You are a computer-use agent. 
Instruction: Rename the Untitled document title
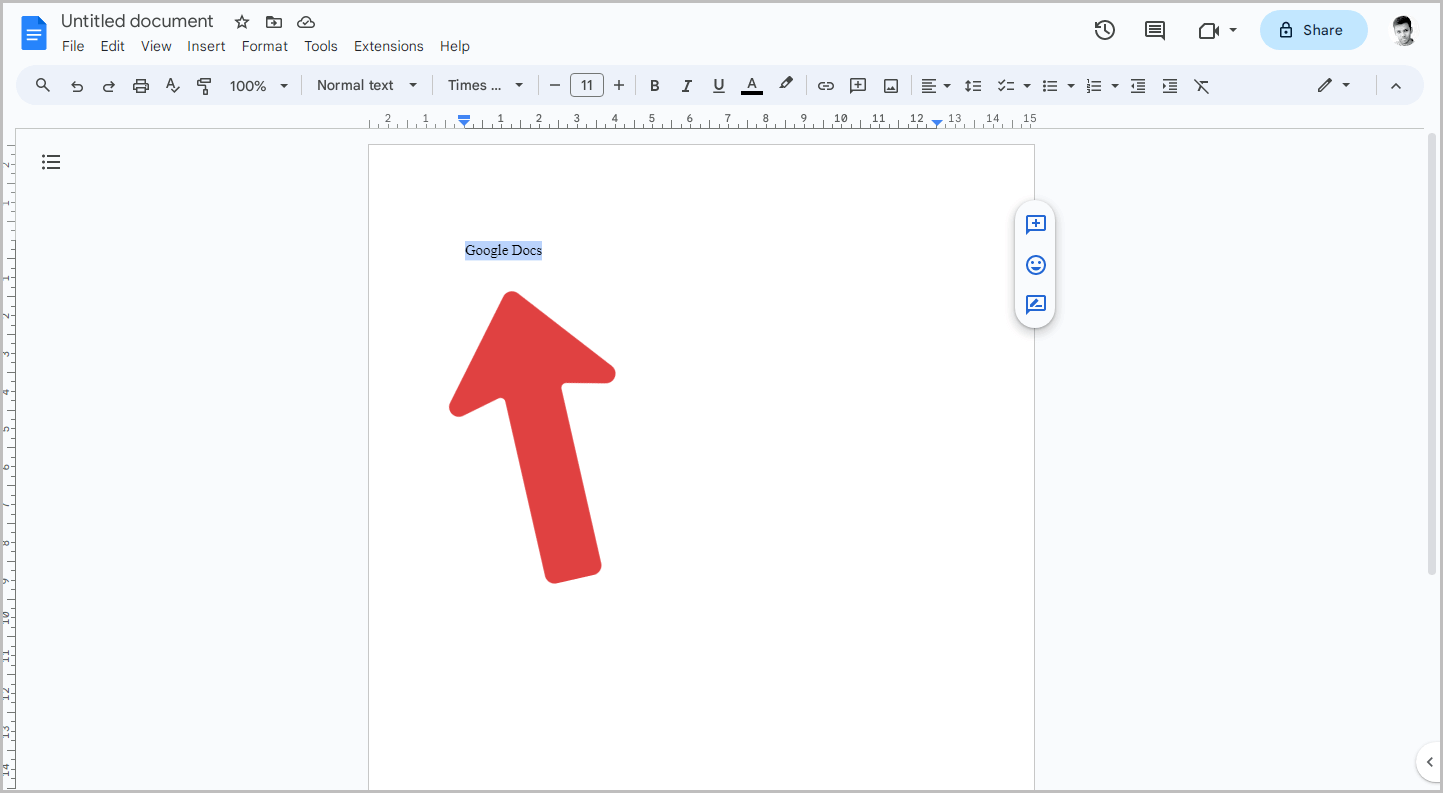click(x=137, y=21)
